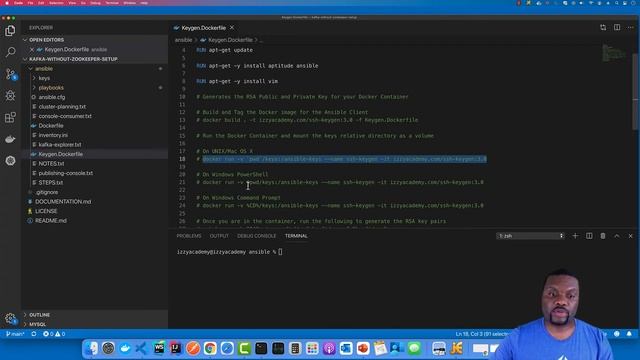Maximize the terminal panel size
Screen dimensions: 640x360
click(x=617, y=236)
